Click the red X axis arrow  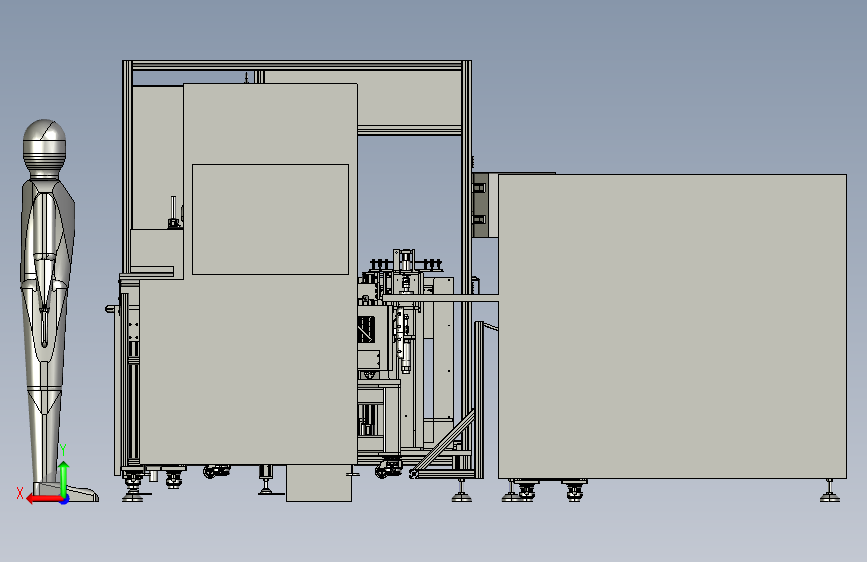tap(44, 499)
